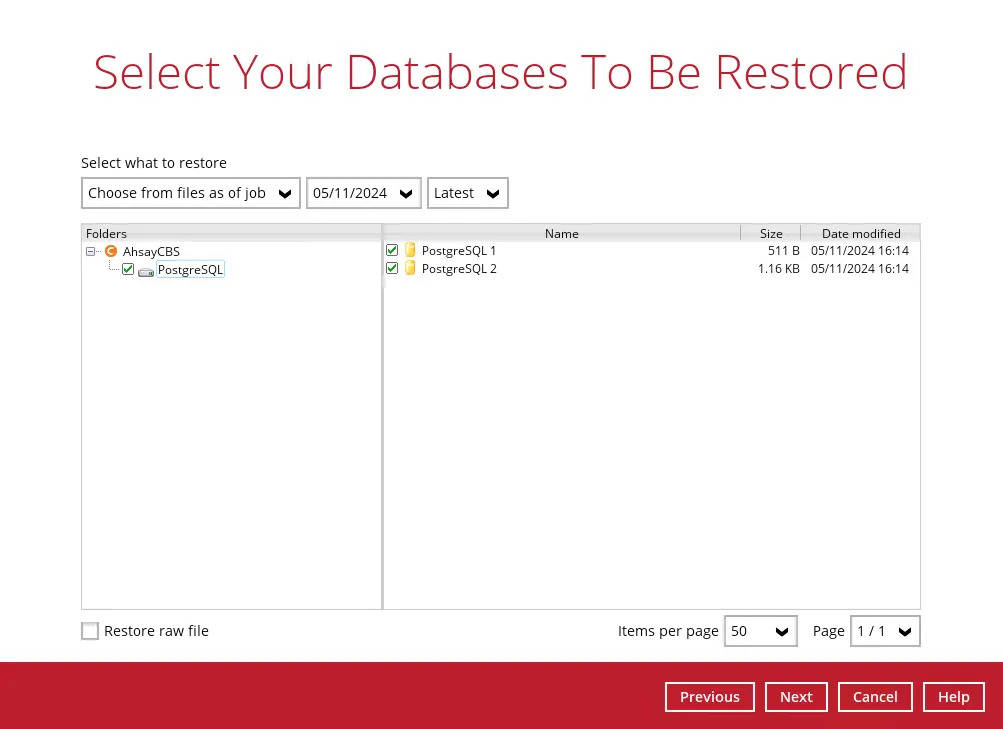This screenshot has width=1003, height=729.
Task: Open the 'Choose from files as of job' dropdown
Action: tap(190, 193)
